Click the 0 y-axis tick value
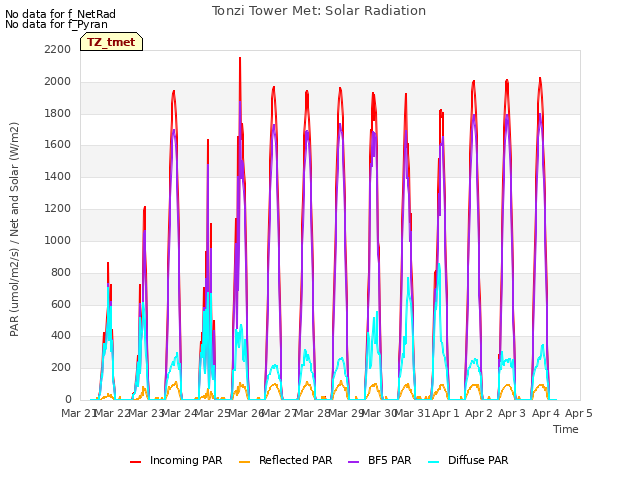 [x=68, y=399]
